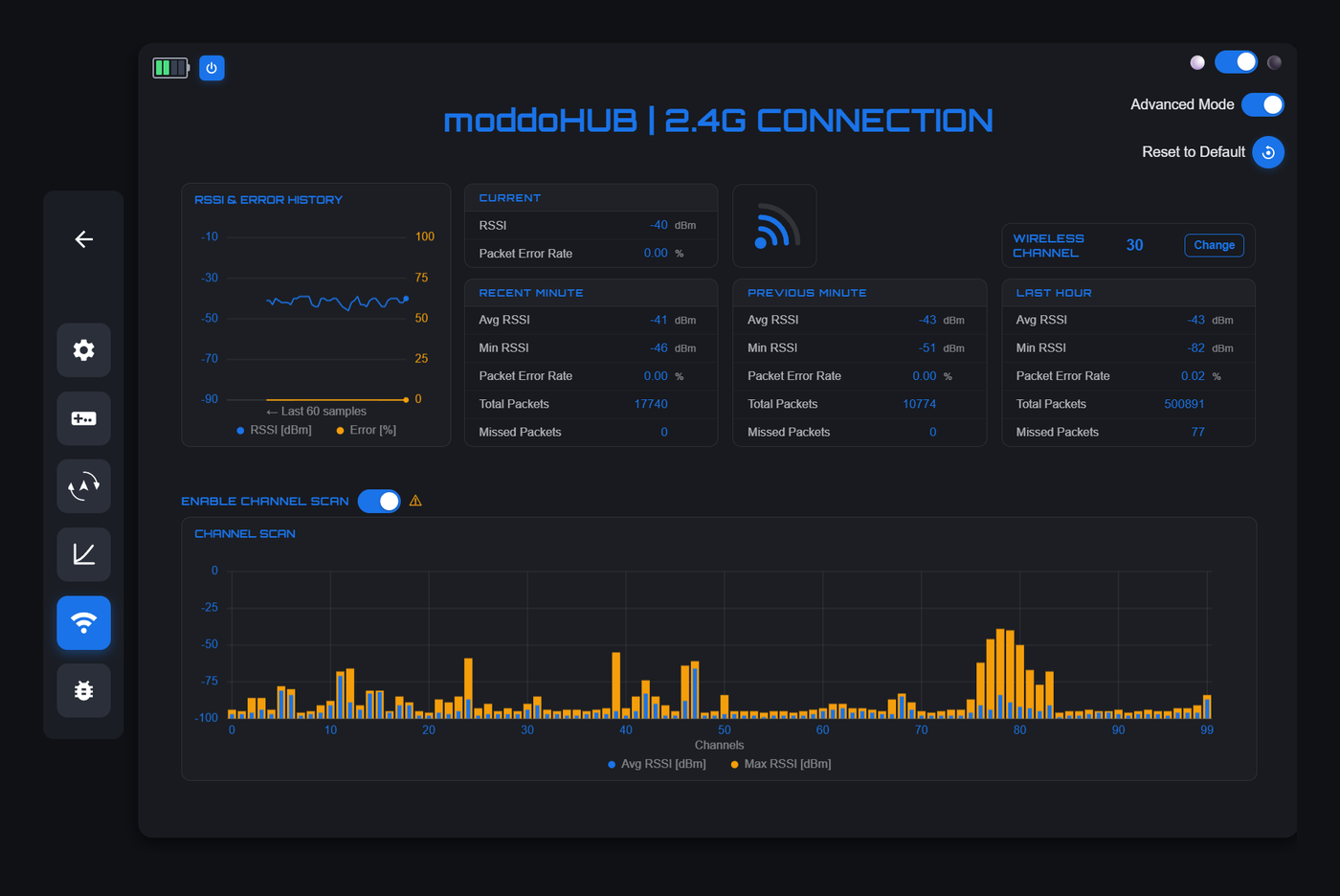Select the dark theme circle
Screen dimensions: 1340x896
pyautogui.click(x=1274, y=62)
